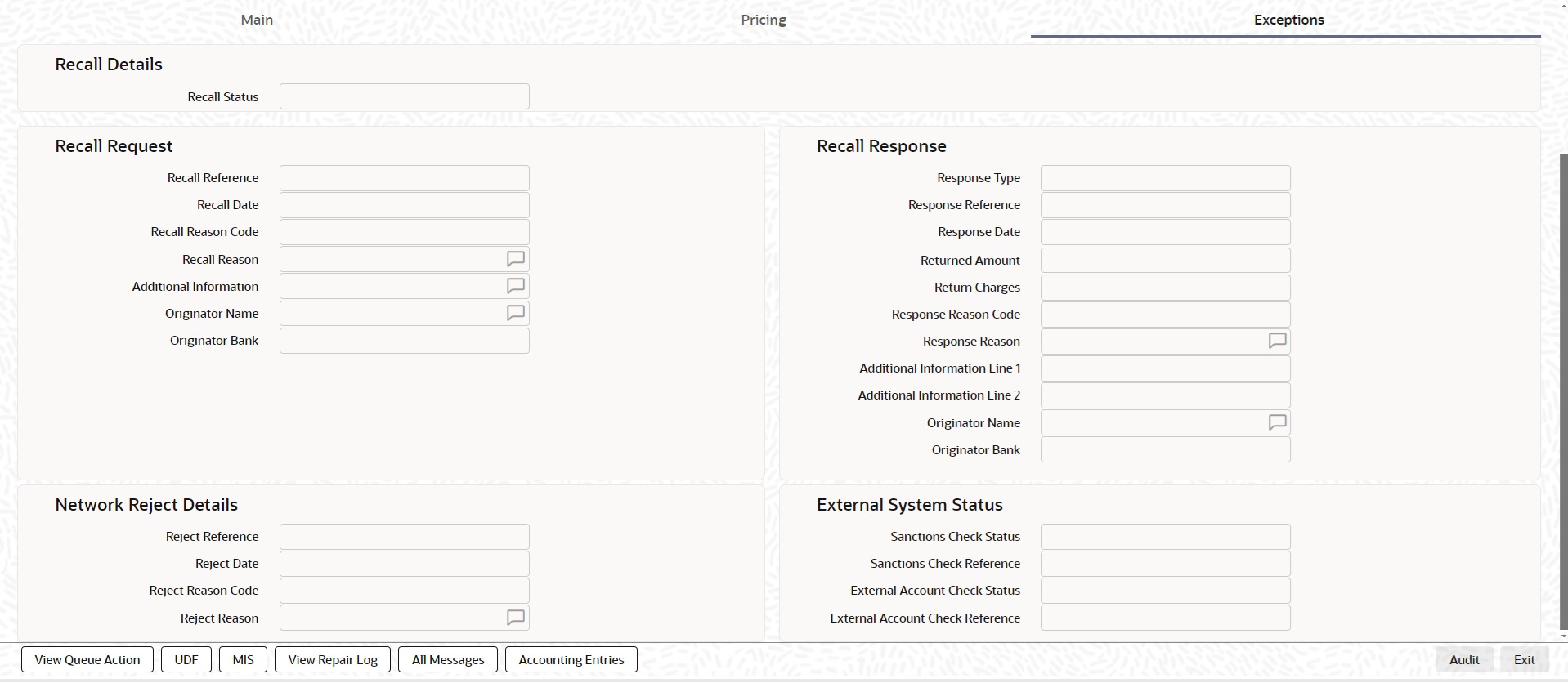Click the Response Reference field
This screenshot has height=683, width=1568.
[x=1166, y=205]
